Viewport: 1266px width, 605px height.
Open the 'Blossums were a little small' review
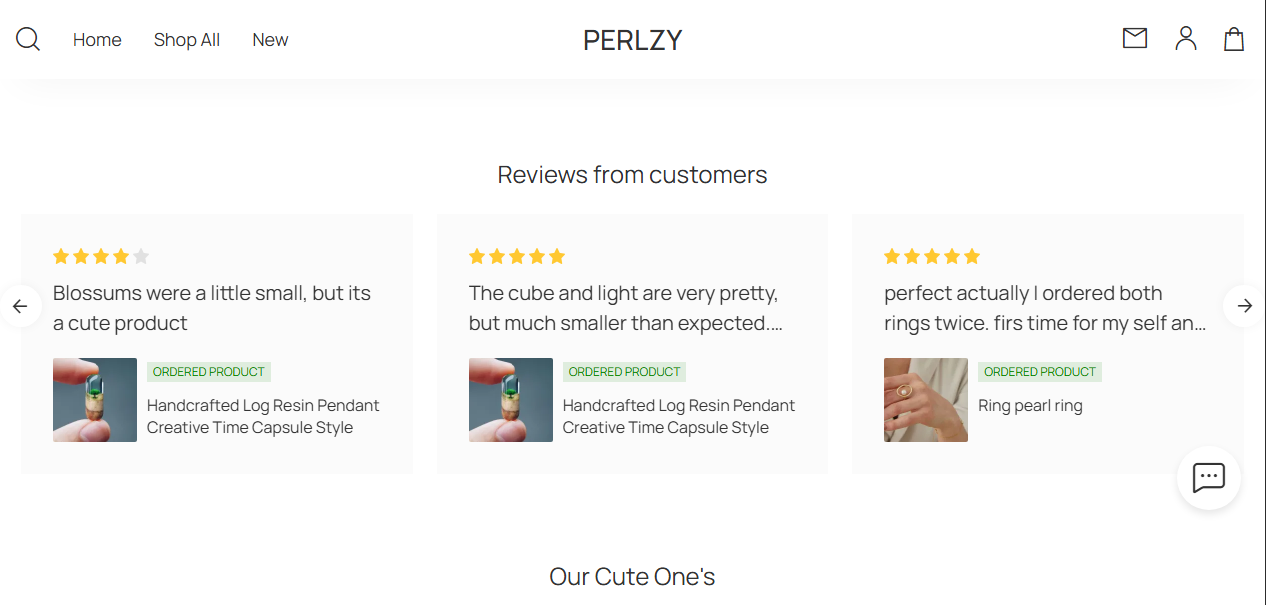(x=212, y=308)
